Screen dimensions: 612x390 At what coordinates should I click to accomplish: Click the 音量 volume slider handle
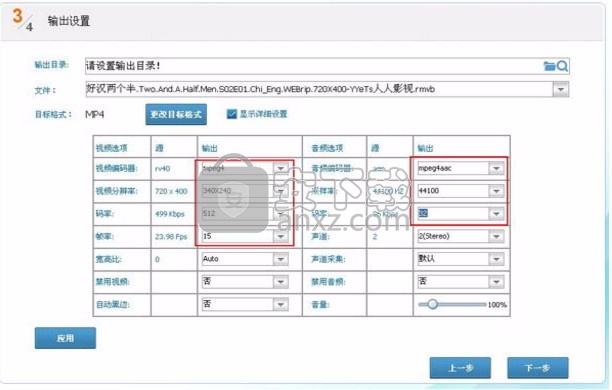click(432, 304)
